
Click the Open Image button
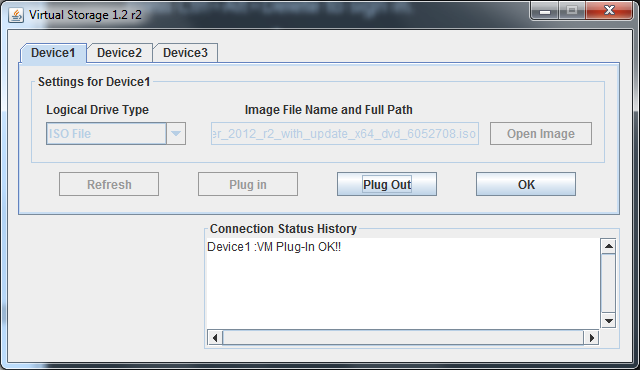point(541,133)
